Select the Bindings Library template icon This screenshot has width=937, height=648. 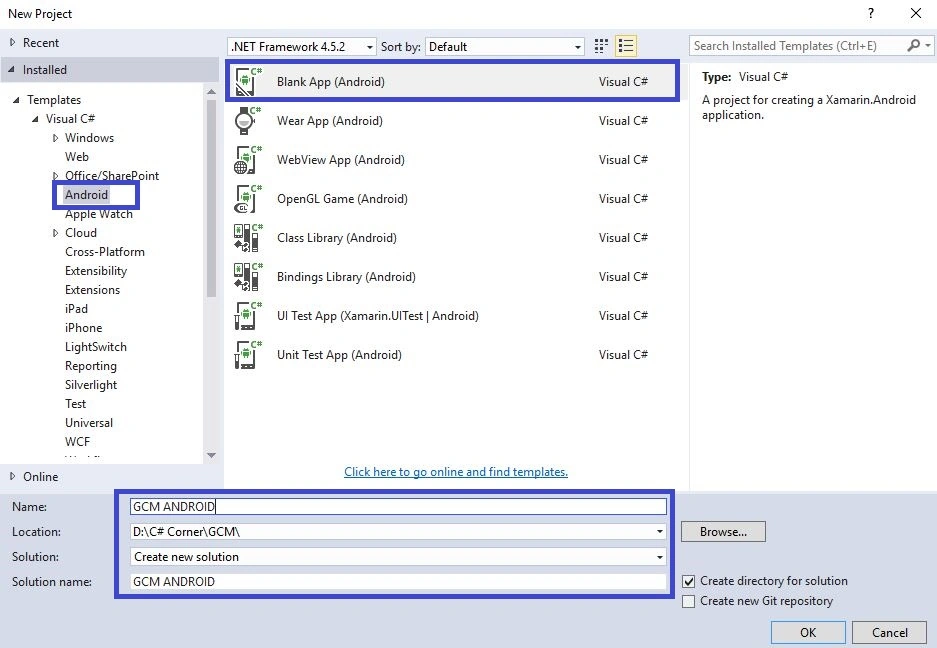pyautogui.click(x=248, y=276)
